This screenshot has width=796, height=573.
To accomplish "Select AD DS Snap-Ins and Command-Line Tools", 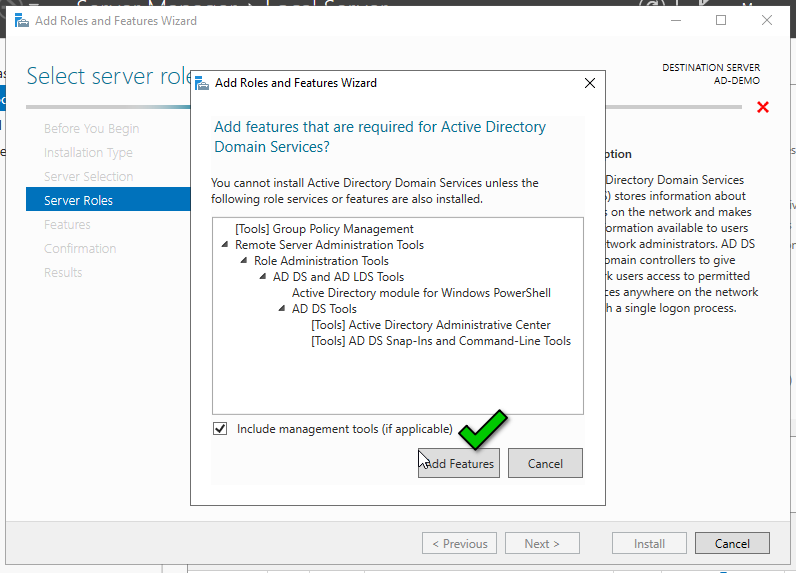I will pyautogui.click(x=441, y=341).
